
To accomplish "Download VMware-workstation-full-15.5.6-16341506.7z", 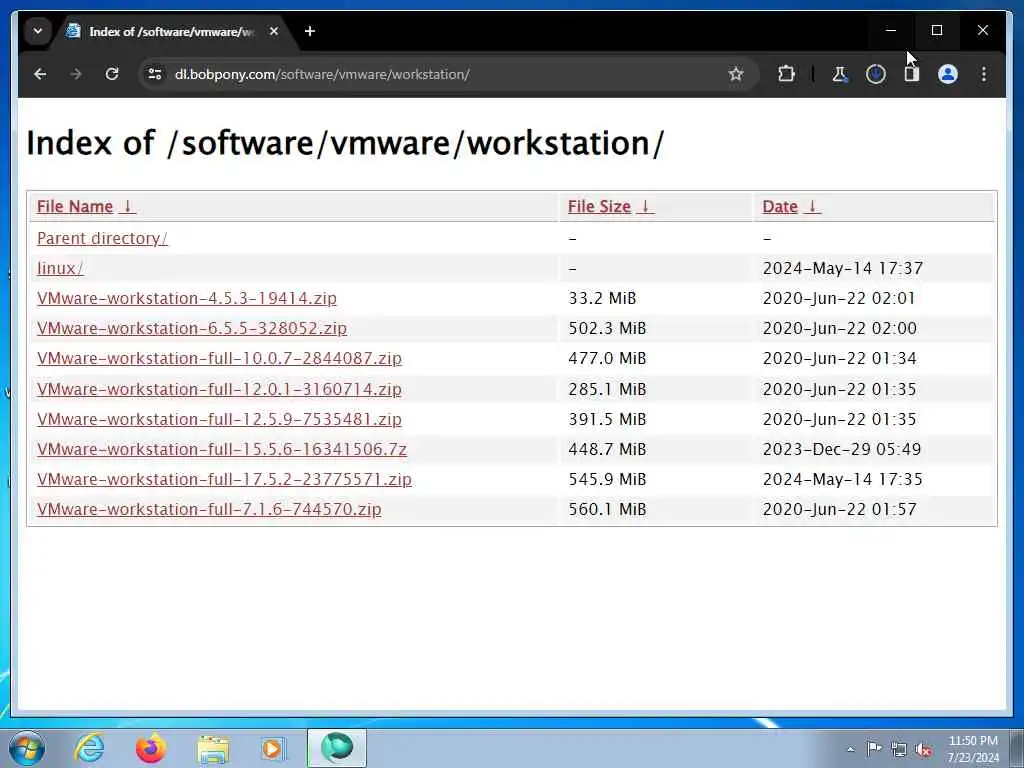I will [x=222, y=449].
